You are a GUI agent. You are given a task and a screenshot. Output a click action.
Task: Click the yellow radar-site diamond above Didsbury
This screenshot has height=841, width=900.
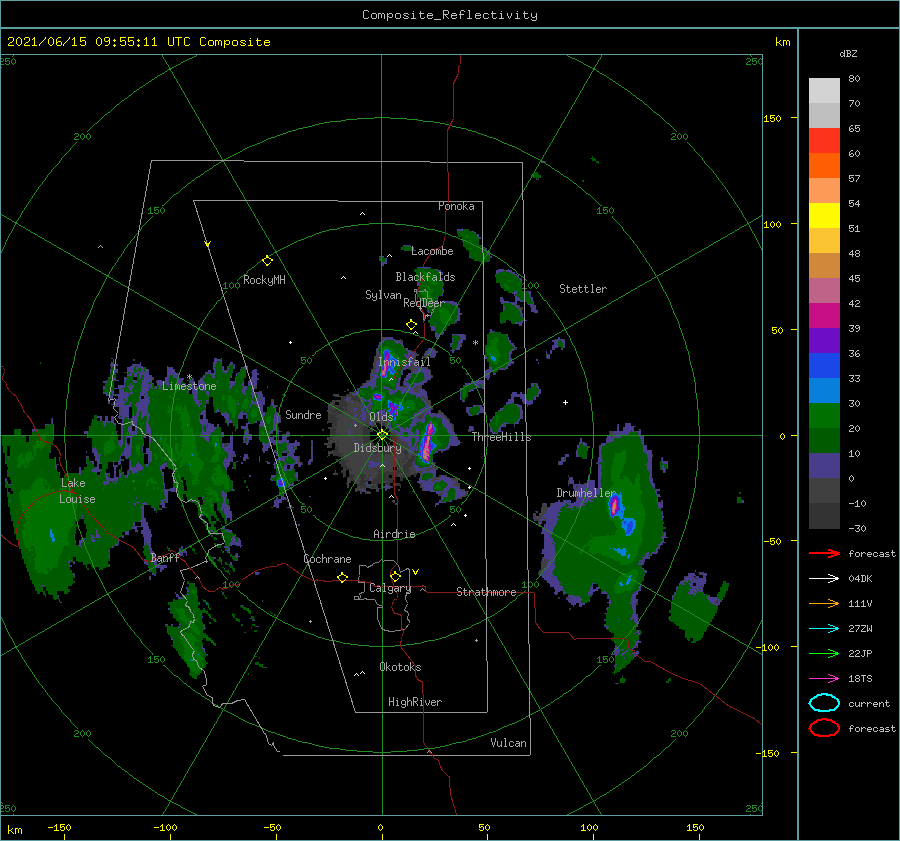[x=382, y=435]
